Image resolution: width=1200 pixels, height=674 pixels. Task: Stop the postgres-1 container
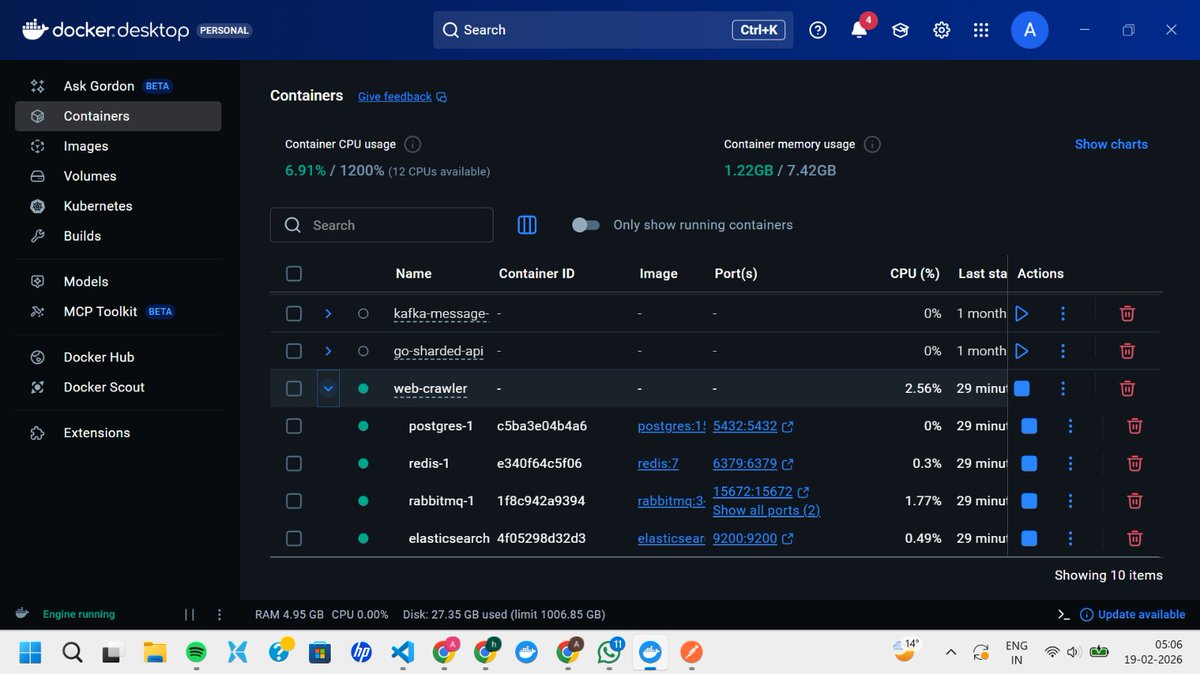[1029, 426]
